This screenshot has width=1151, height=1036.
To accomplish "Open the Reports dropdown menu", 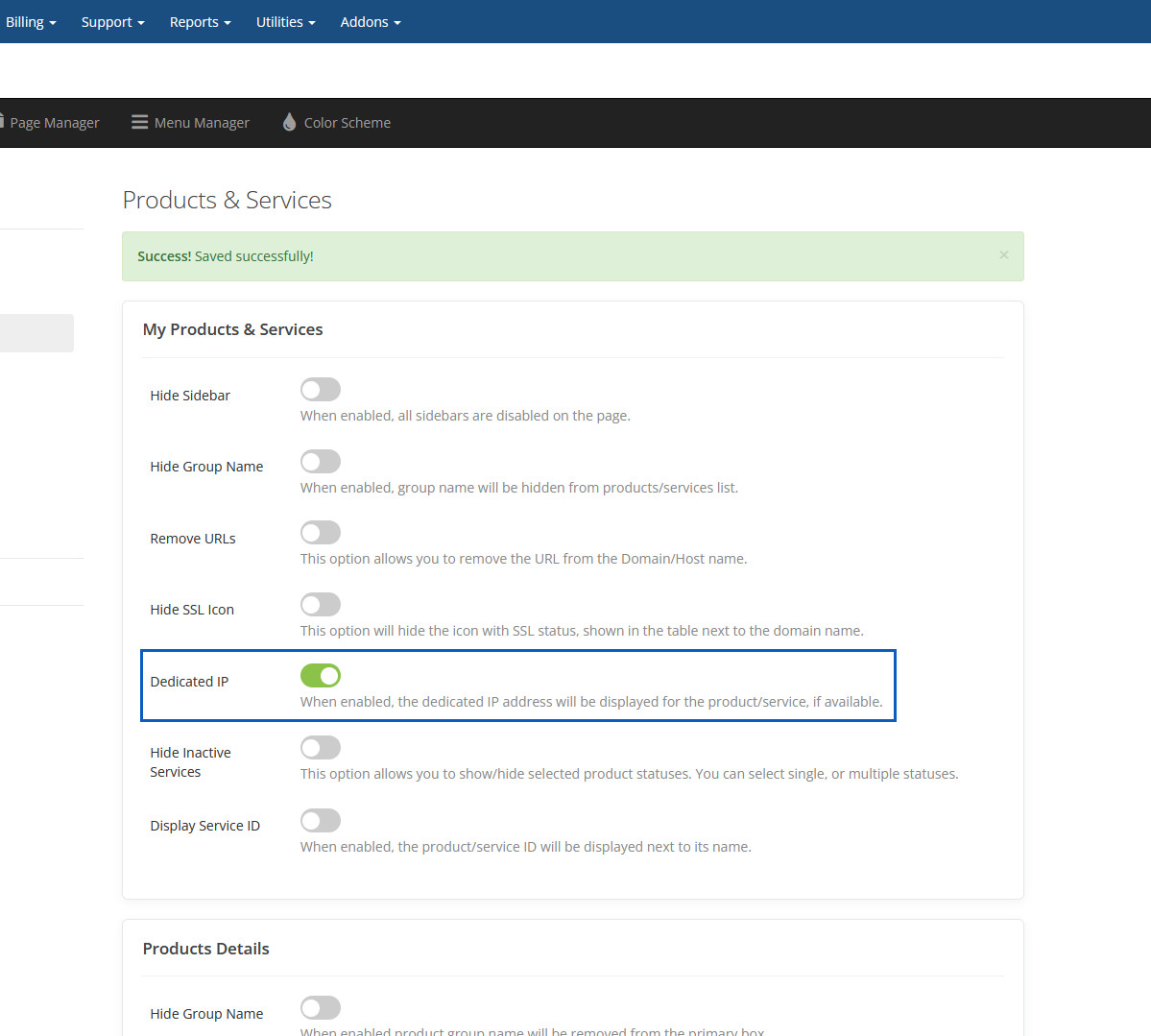I will (200, 22).
